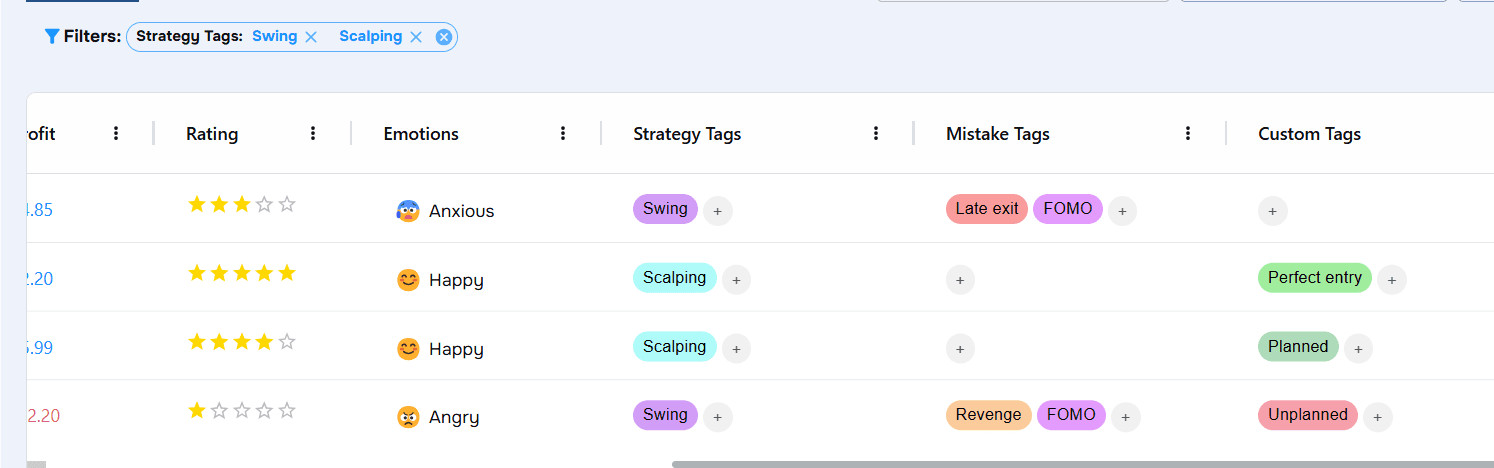The width and height of the screenshot is (1494, 468).
Task: Click the Late exit mistake tag
Action: (987, 209)
